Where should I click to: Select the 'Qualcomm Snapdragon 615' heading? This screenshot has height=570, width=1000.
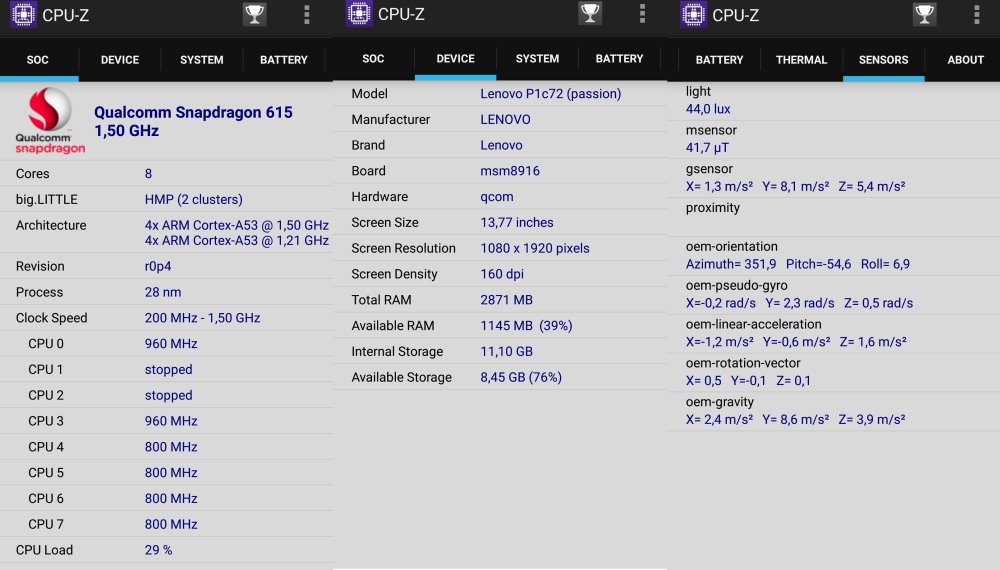(x=193, y=112)
